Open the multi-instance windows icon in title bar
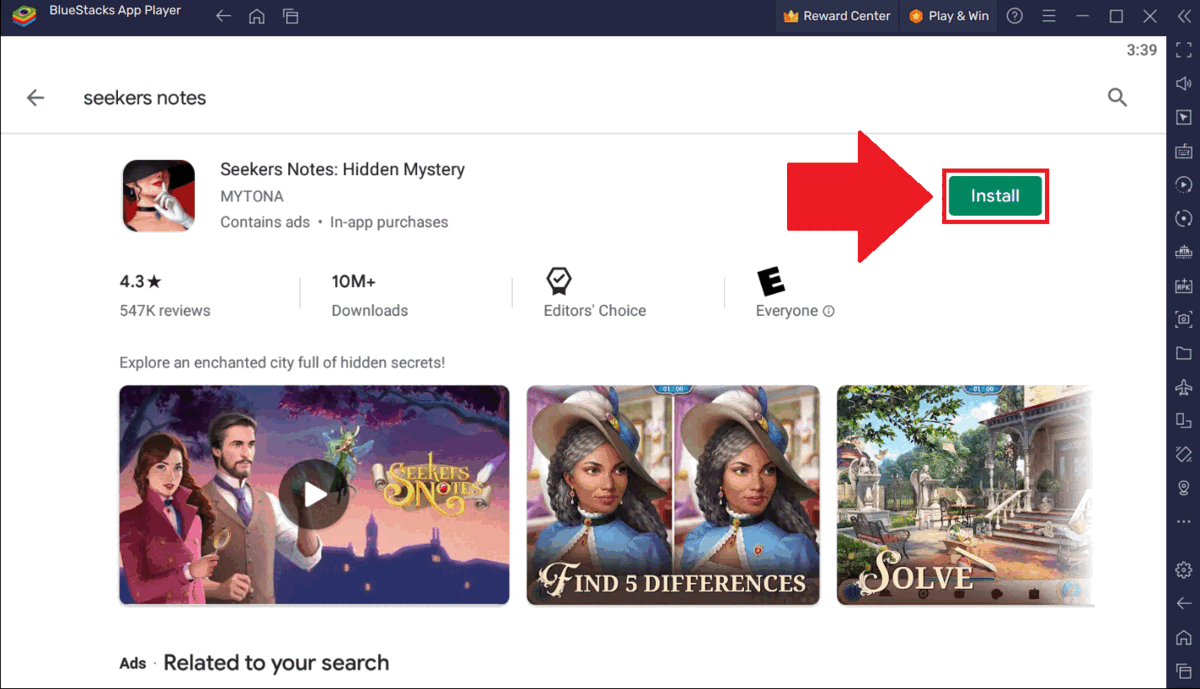Screen dimensions: 1200x689 point(291,16)
